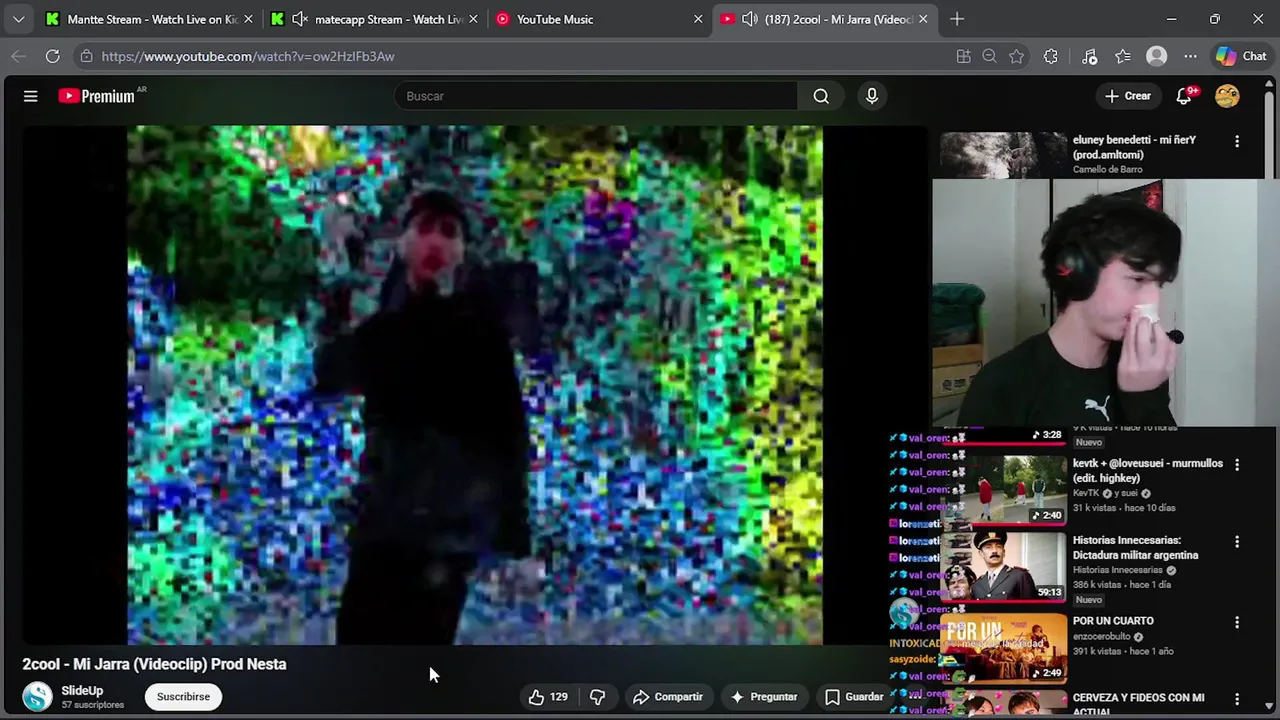This screenshot has height=720, width=1280.
Task: Unmute the matecapp Stream tab speaker
Action: [299, 19]
